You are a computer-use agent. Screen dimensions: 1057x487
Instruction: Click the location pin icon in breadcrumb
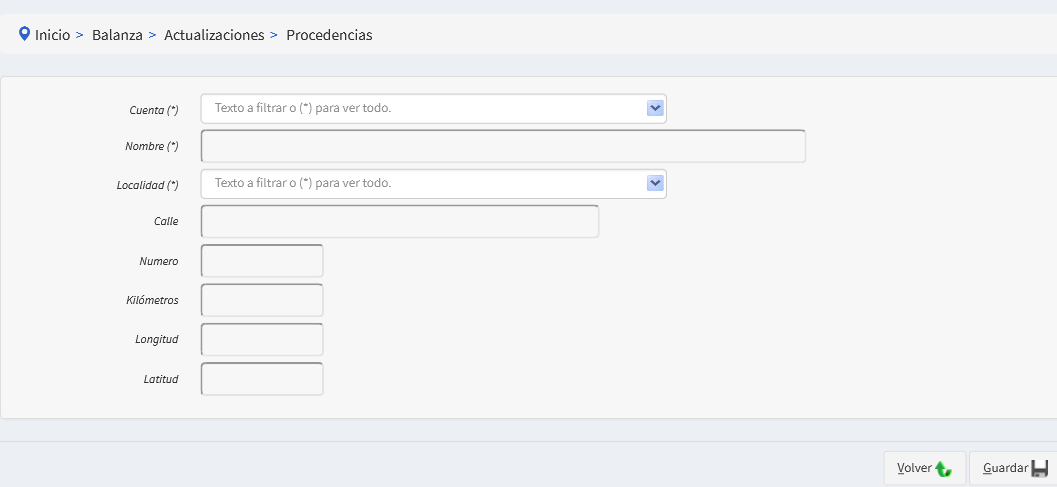coord(25,34)
